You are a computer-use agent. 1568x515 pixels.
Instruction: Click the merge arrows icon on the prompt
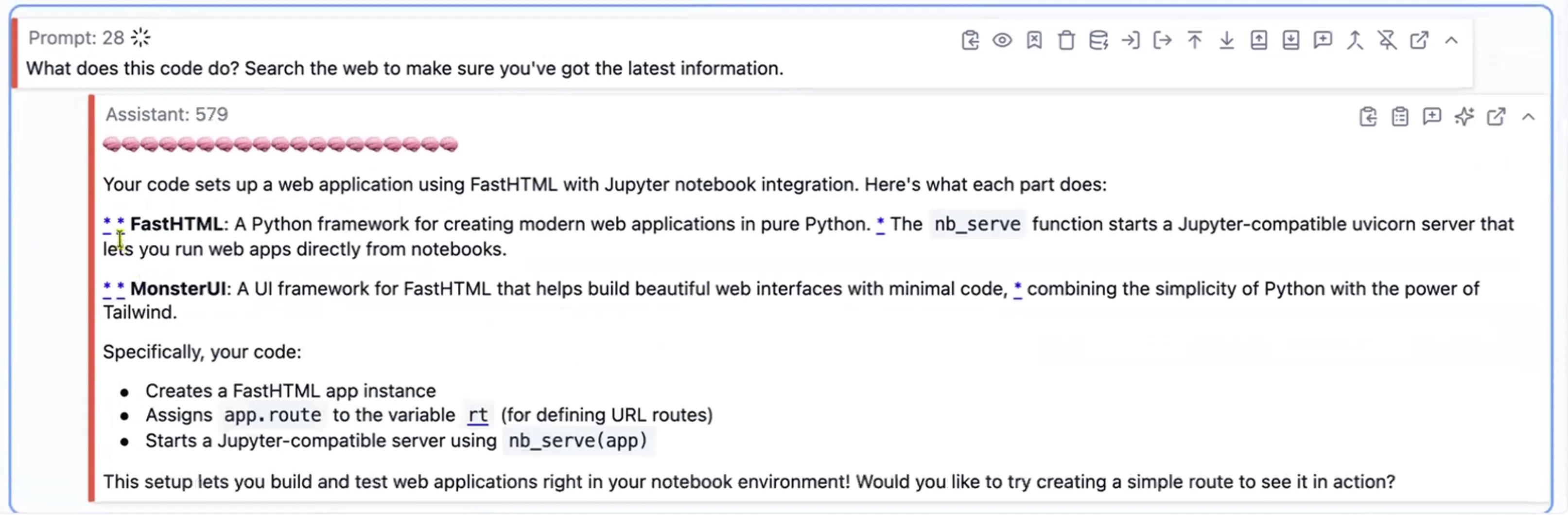click(1355, 41)
